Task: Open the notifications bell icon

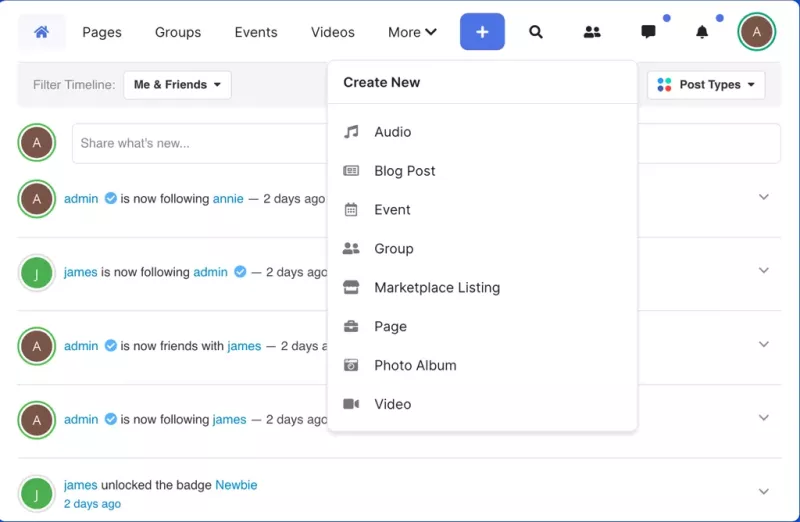Action: coord(702,32)
